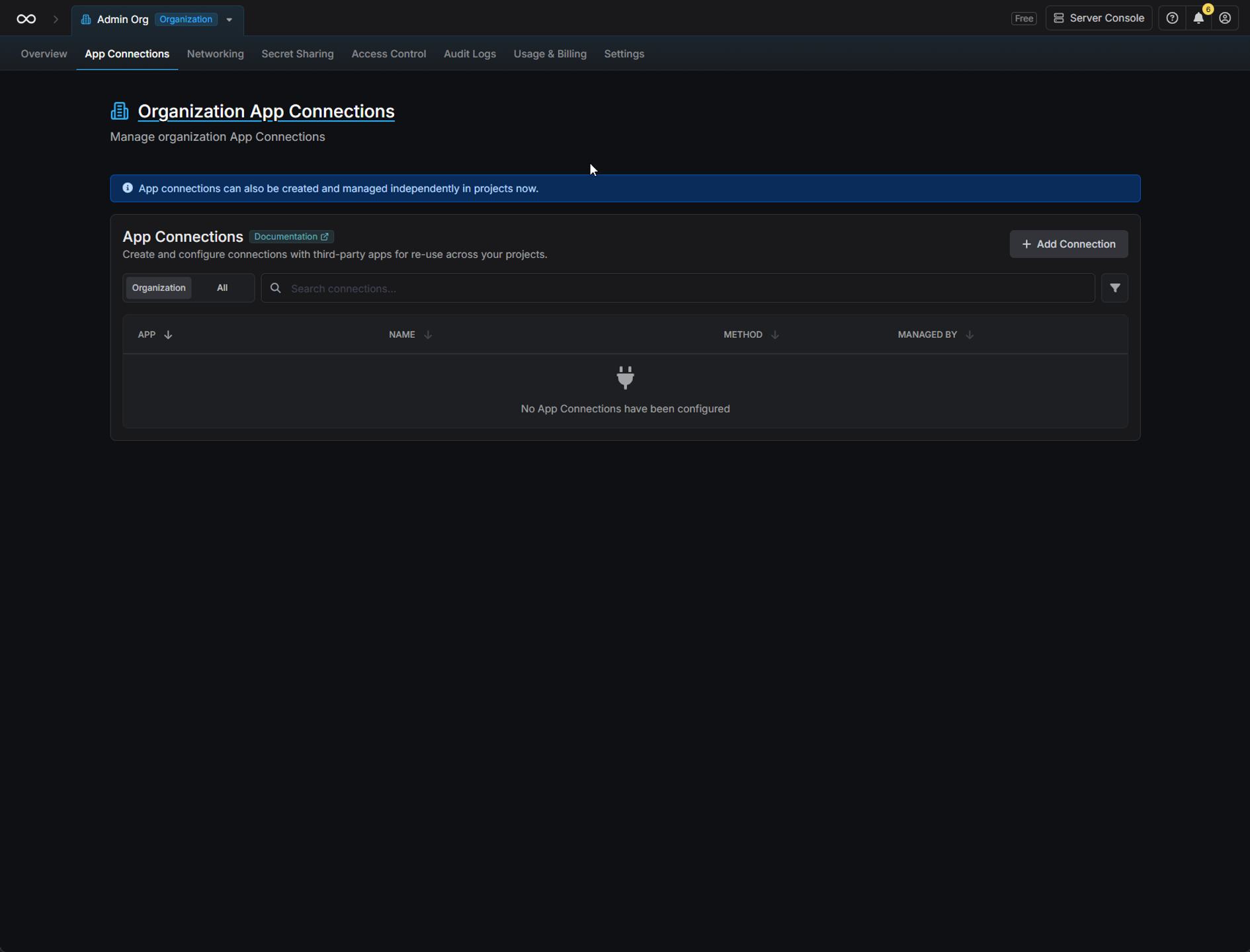
Task: Click the NAME column header label
Action: 402,335
